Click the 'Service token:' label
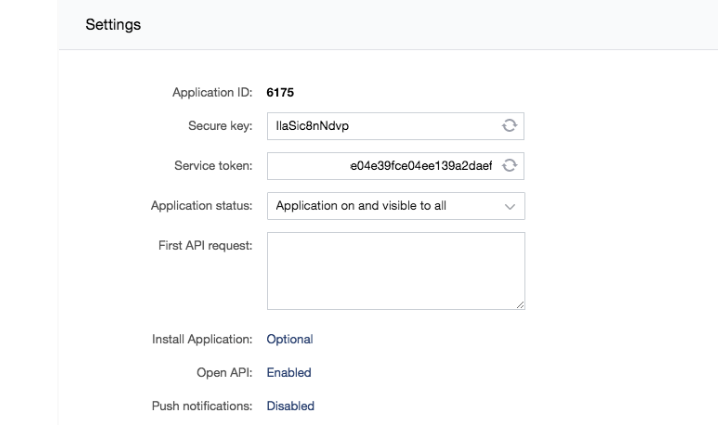The width and height of the screenshot is (718, 425). (x=213, y=166)
